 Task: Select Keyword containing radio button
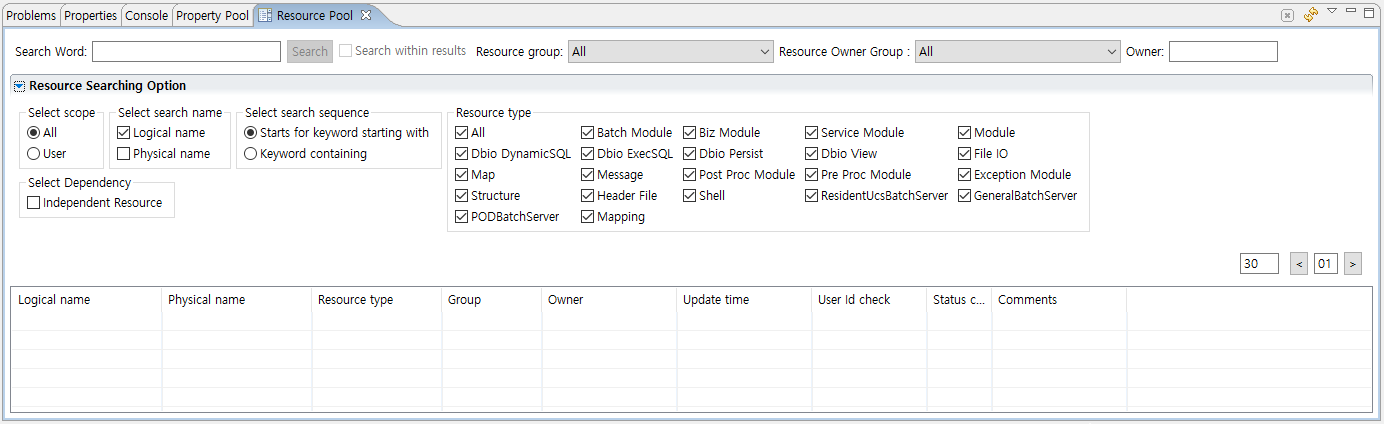(x=251, y=154)
